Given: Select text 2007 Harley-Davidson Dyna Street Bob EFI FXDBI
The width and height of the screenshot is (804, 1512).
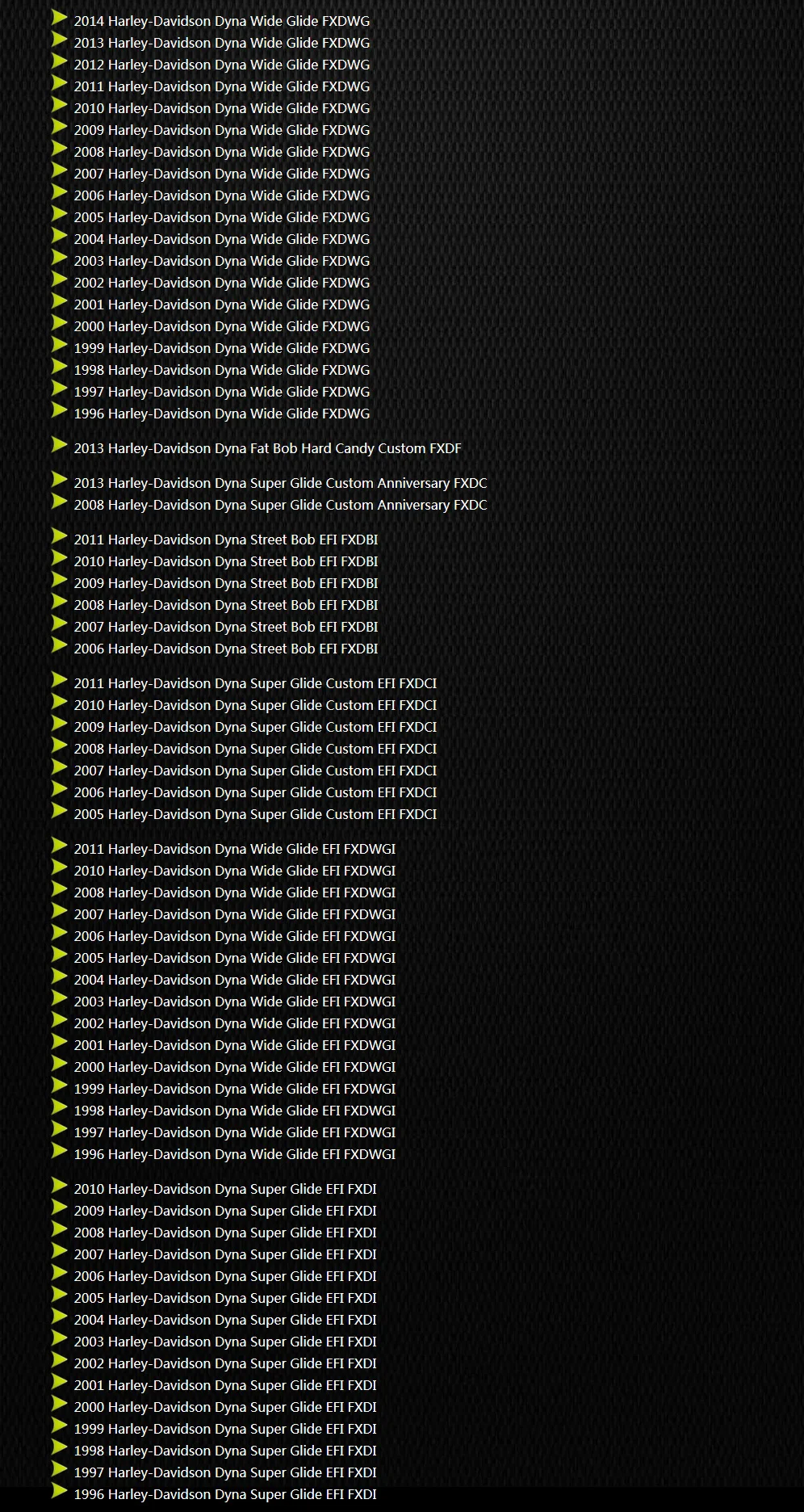Looking at the screenshot, I should [x=226, y=627].
